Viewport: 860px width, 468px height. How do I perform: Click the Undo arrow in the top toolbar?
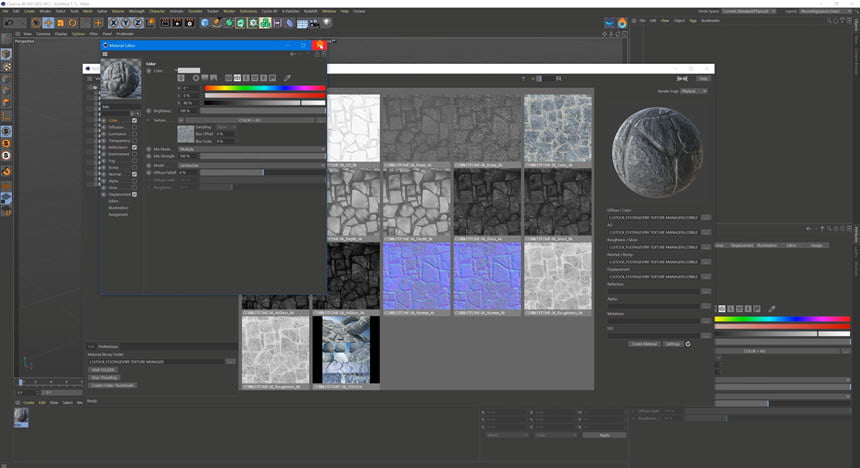9,23
